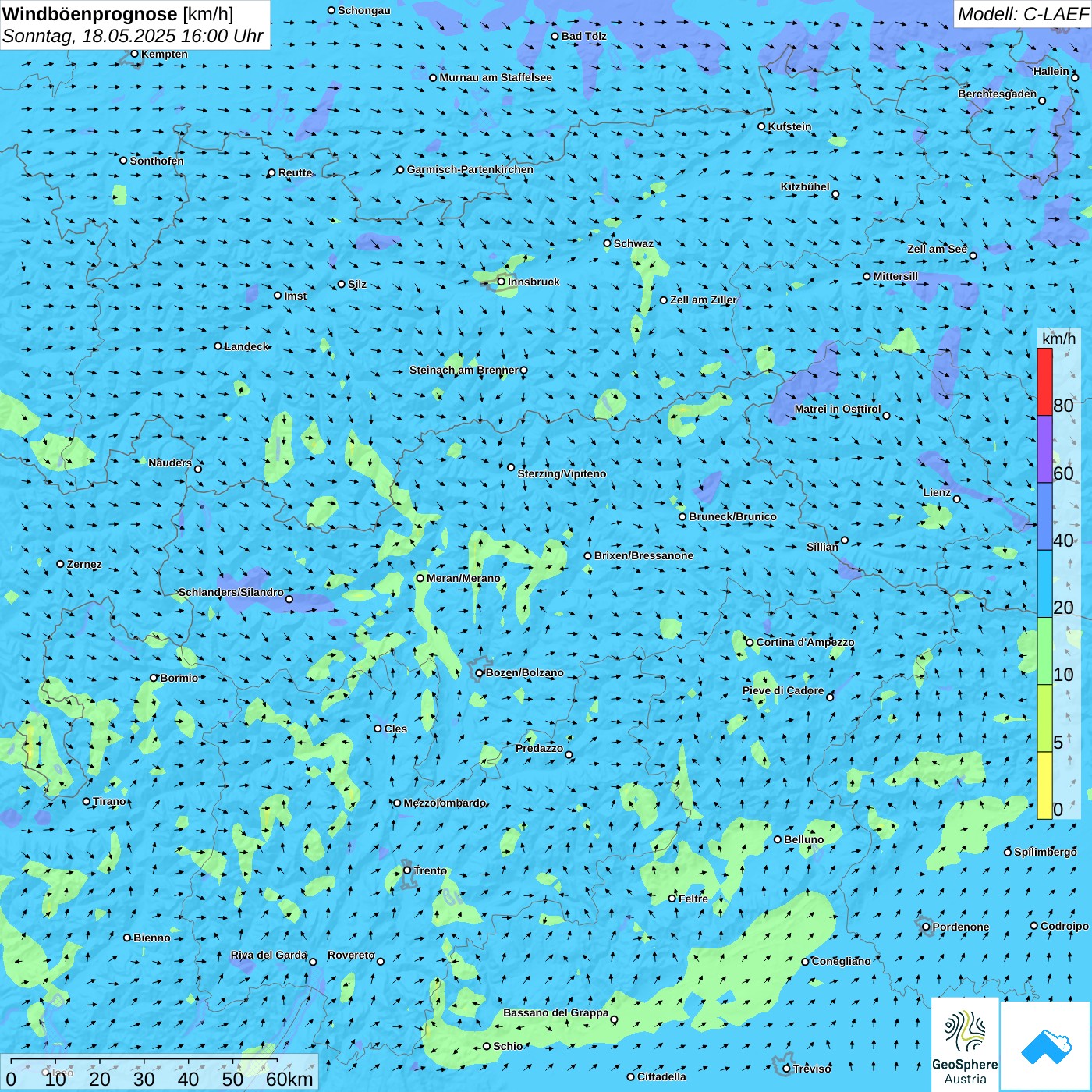Select the yellow 0-5 km/h legend color
The height and width of the screenshot is (1092, 1092).
1044,785
